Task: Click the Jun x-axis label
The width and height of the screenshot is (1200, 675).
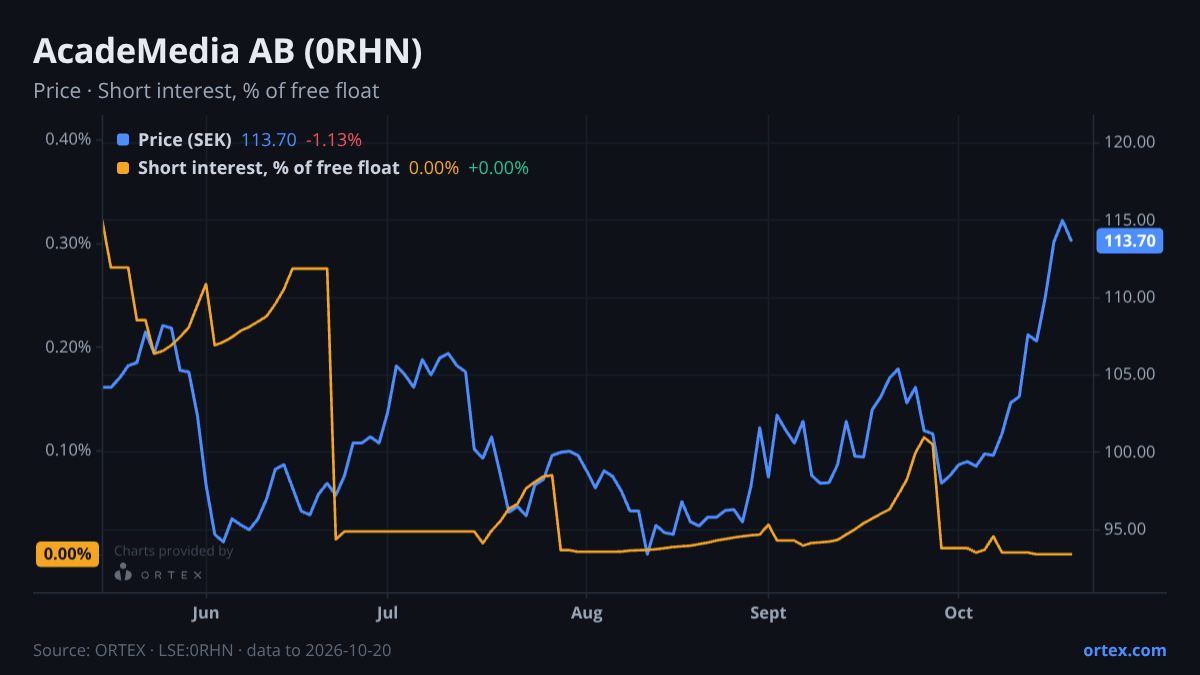Action: [x=205, y=613]
